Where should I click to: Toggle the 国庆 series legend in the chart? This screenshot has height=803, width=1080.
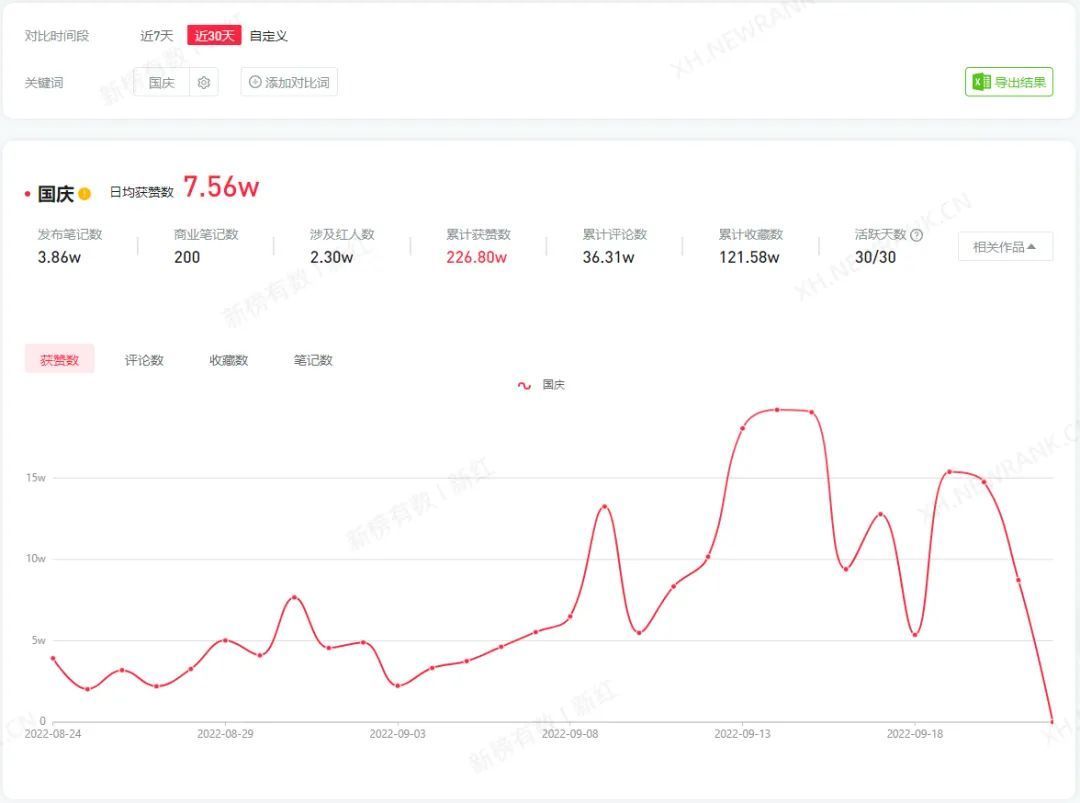(541, 385)
